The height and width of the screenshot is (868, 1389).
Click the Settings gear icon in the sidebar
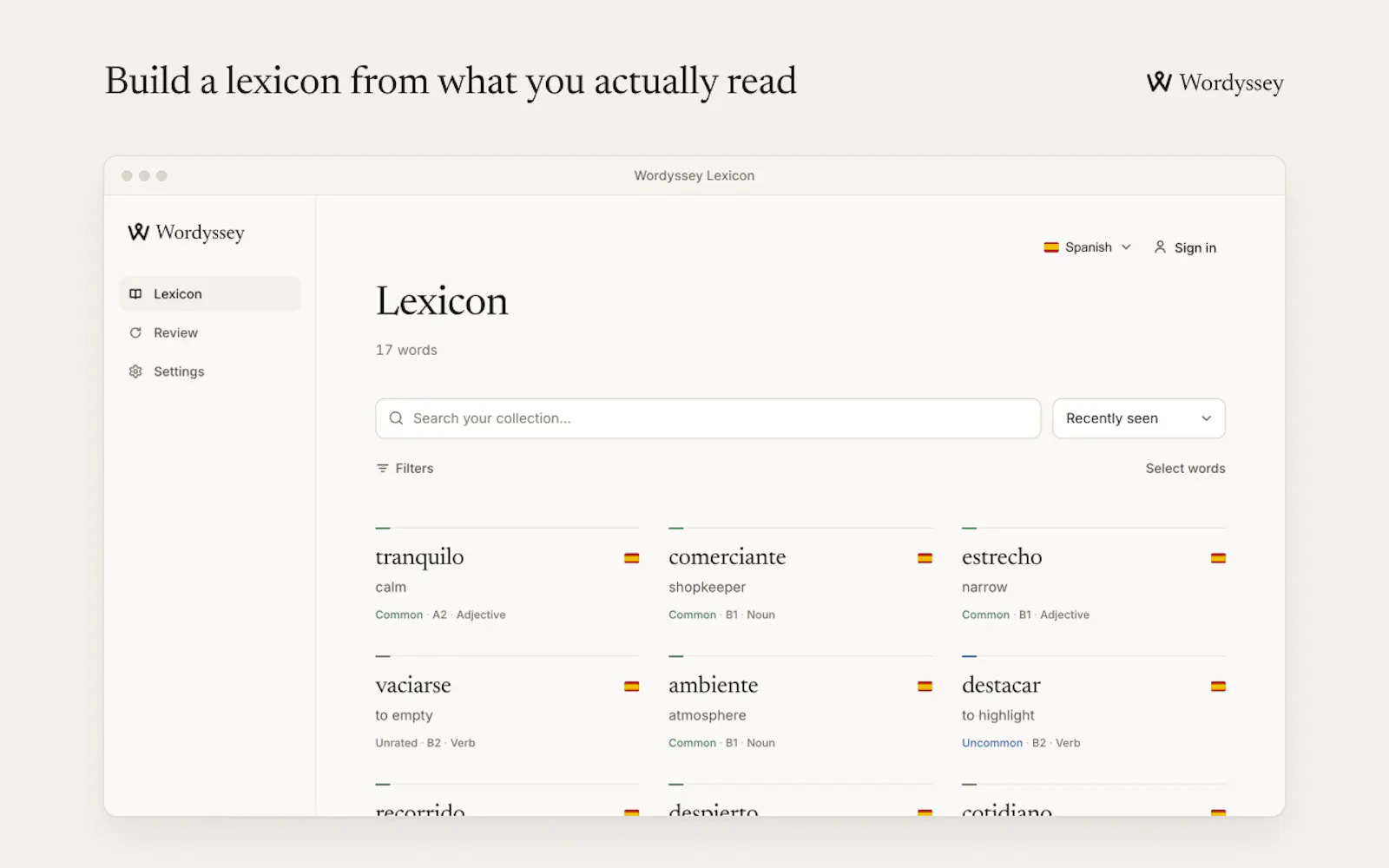[135, 372]
